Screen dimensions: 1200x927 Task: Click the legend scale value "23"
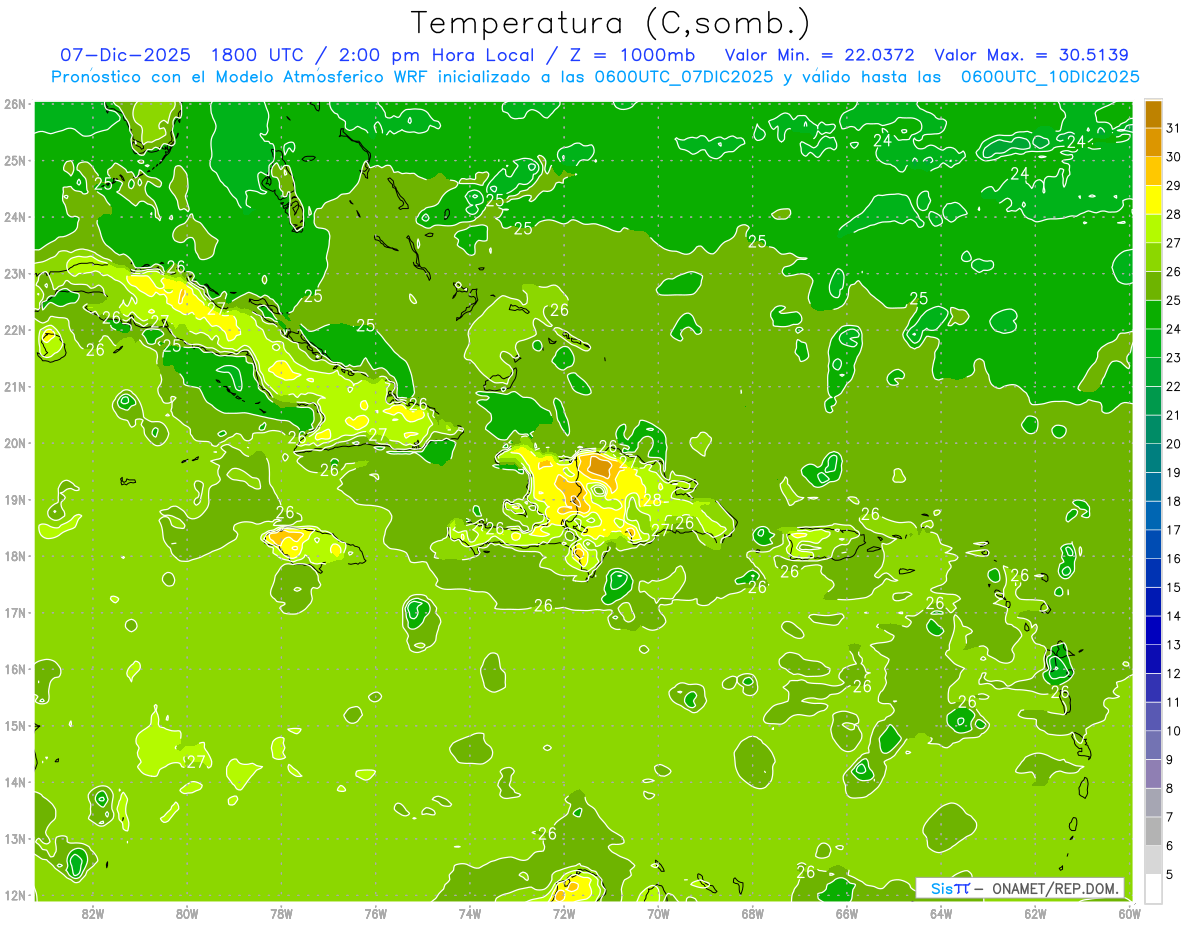[x=1174, y=357]
